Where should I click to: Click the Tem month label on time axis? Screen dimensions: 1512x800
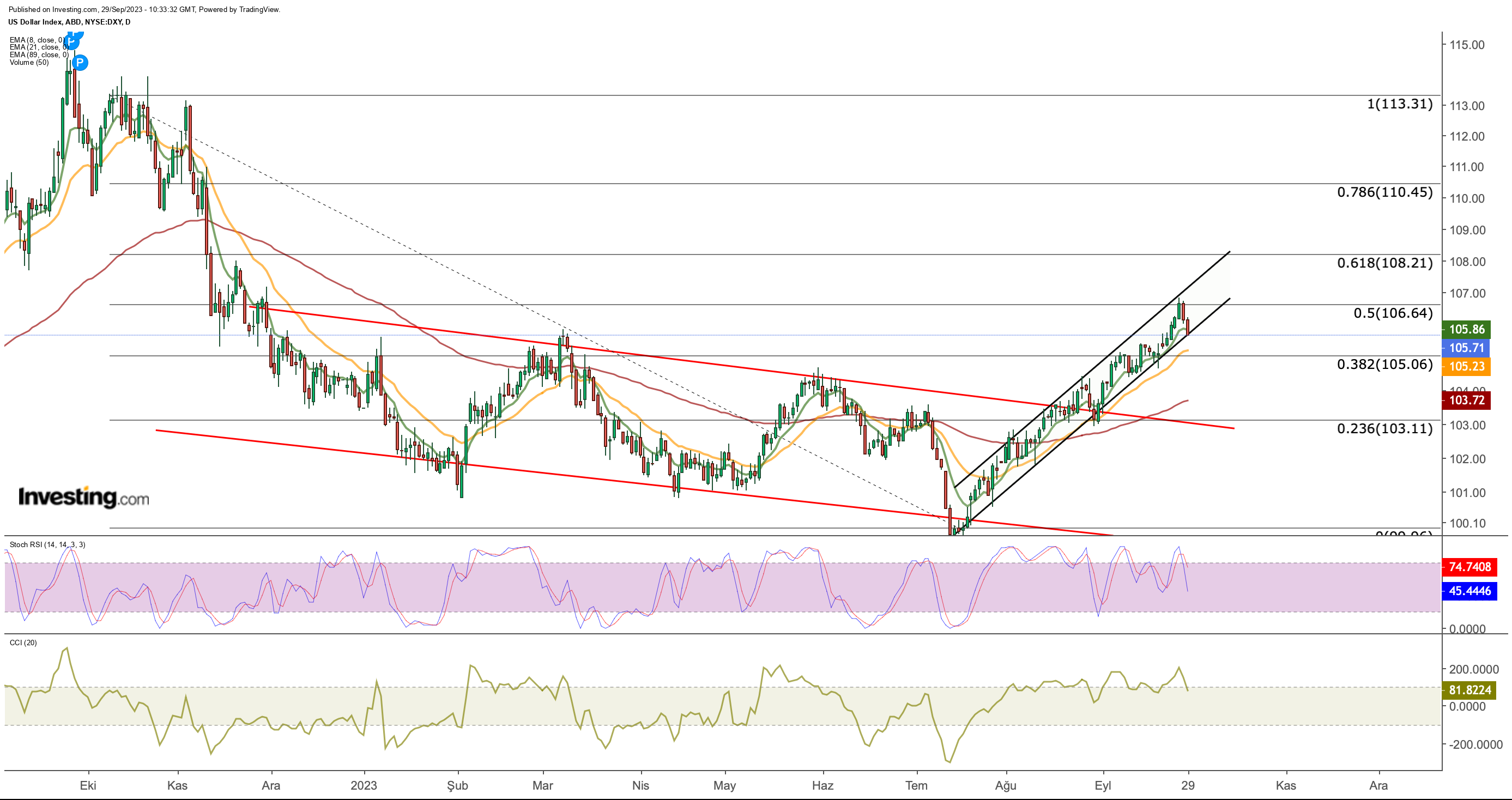coord(916,785)
